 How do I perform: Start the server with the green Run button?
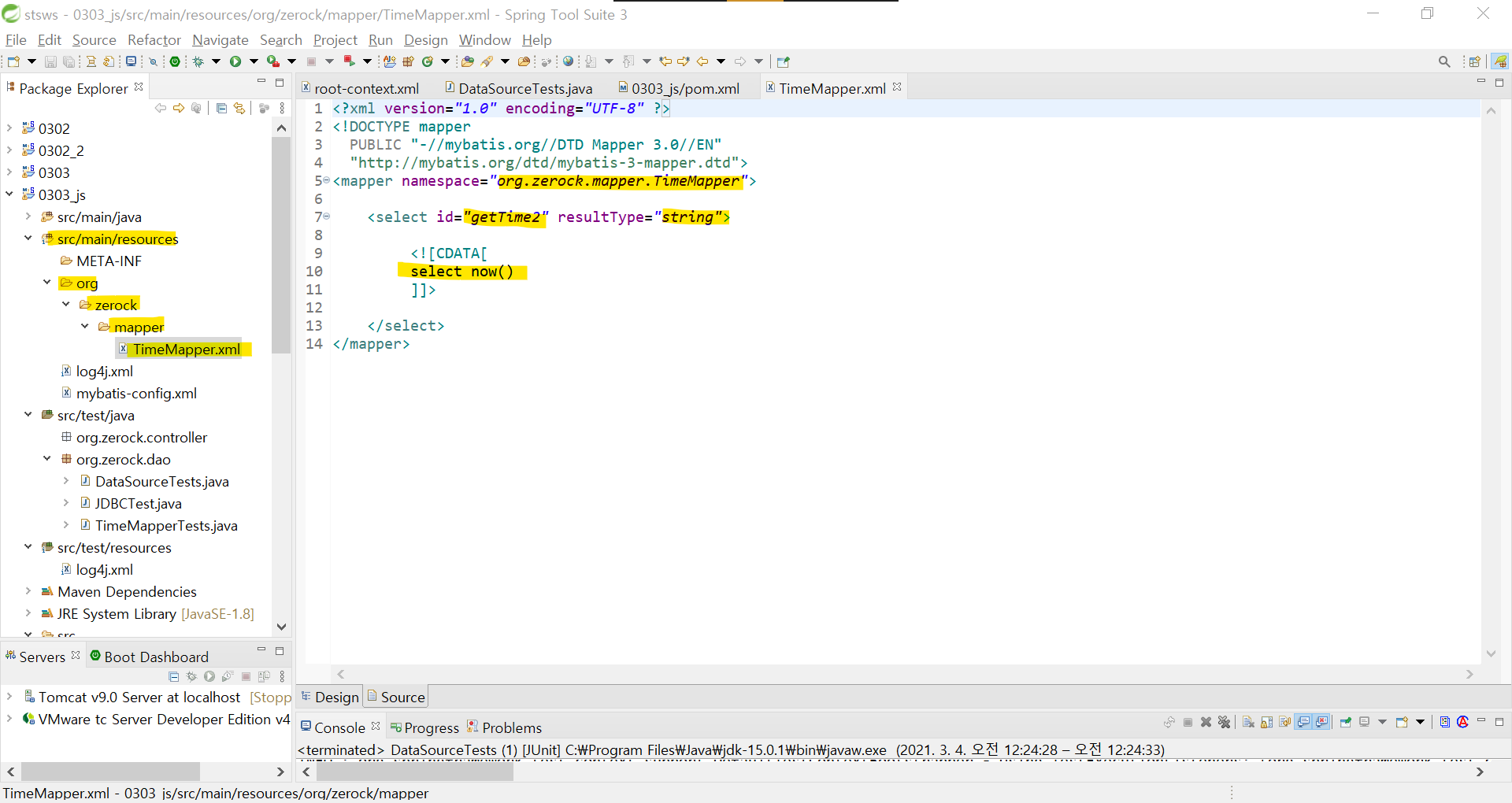click(x=236, y=61)
